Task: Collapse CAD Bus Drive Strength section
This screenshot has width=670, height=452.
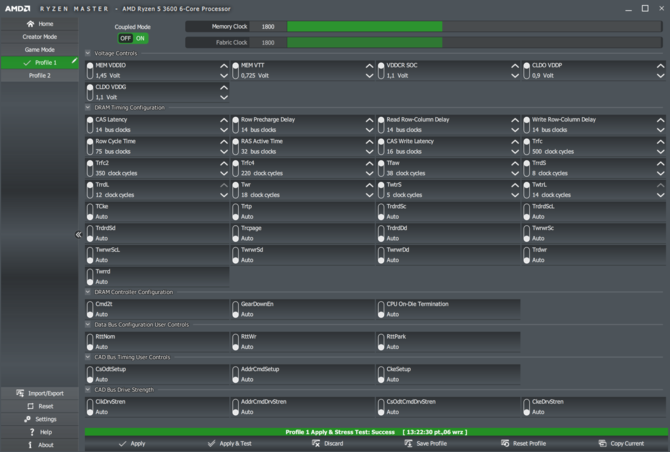Action: tap(88, 390)
